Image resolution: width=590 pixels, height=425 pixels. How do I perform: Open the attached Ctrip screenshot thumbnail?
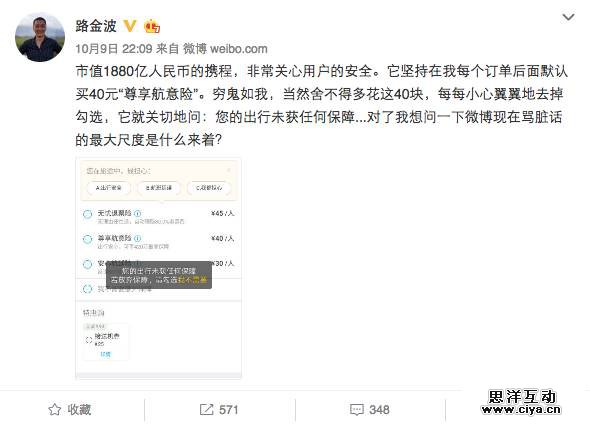[158, 268]
